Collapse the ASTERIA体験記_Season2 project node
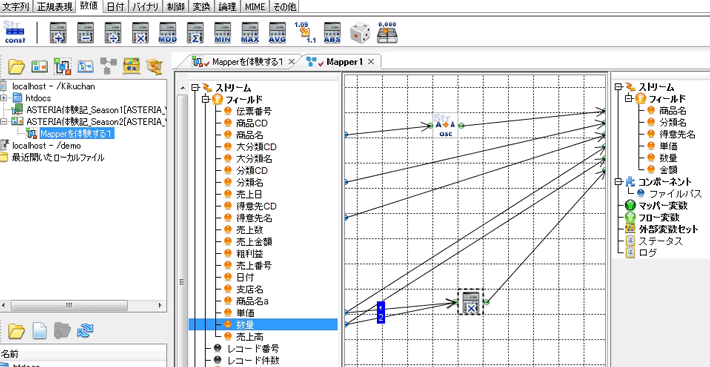The height and width of the screenshot is (367, 710). (x=4, y=121)
